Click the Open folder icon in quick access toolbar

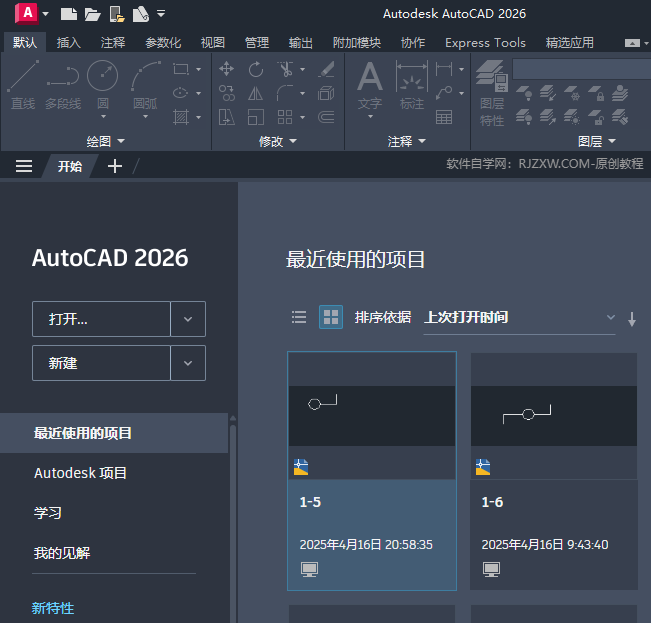tap(93, 15)
